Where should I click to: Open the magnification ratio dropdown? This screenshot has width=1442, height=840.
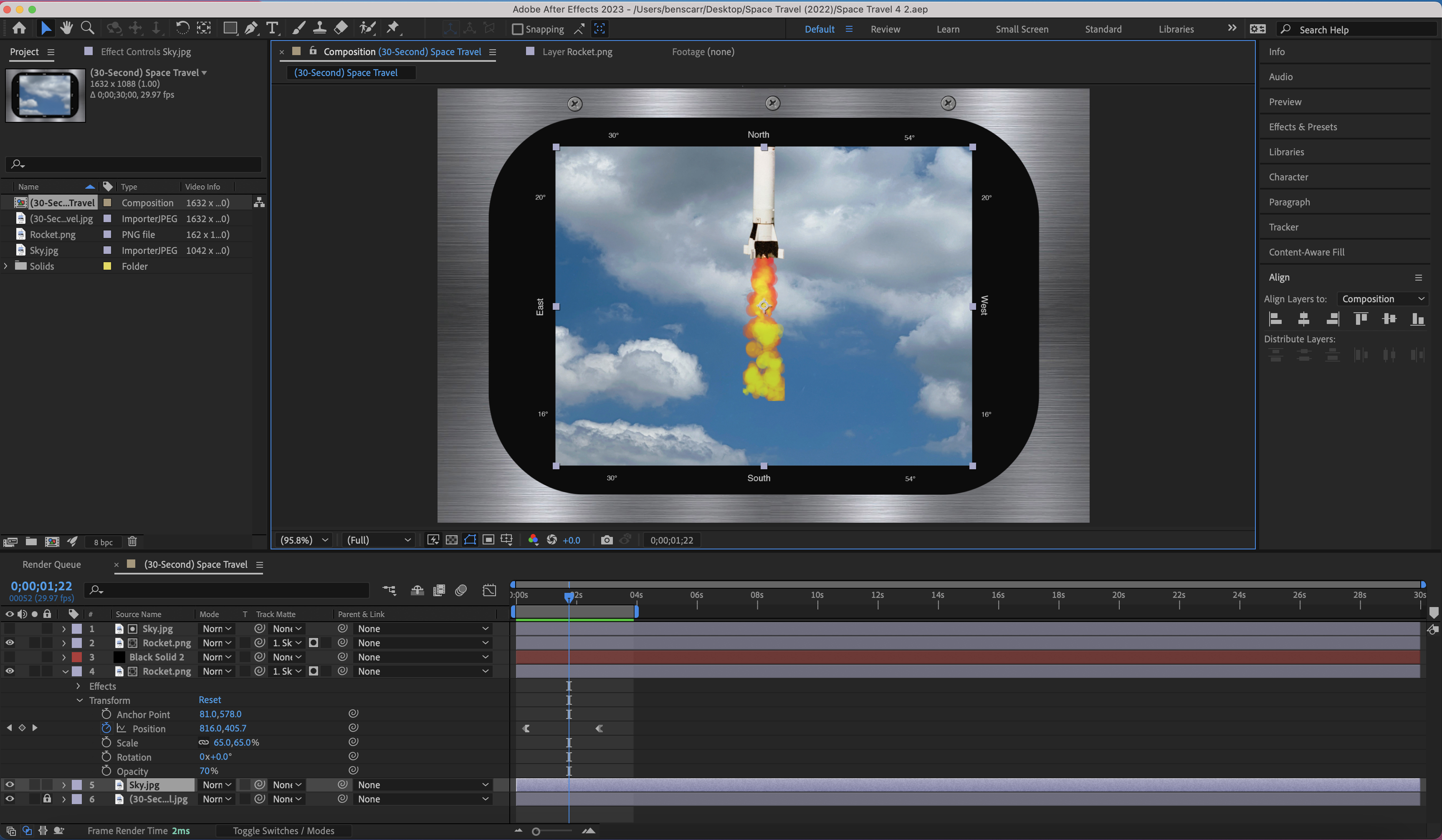pyautogui.click(x=303, y=539)
